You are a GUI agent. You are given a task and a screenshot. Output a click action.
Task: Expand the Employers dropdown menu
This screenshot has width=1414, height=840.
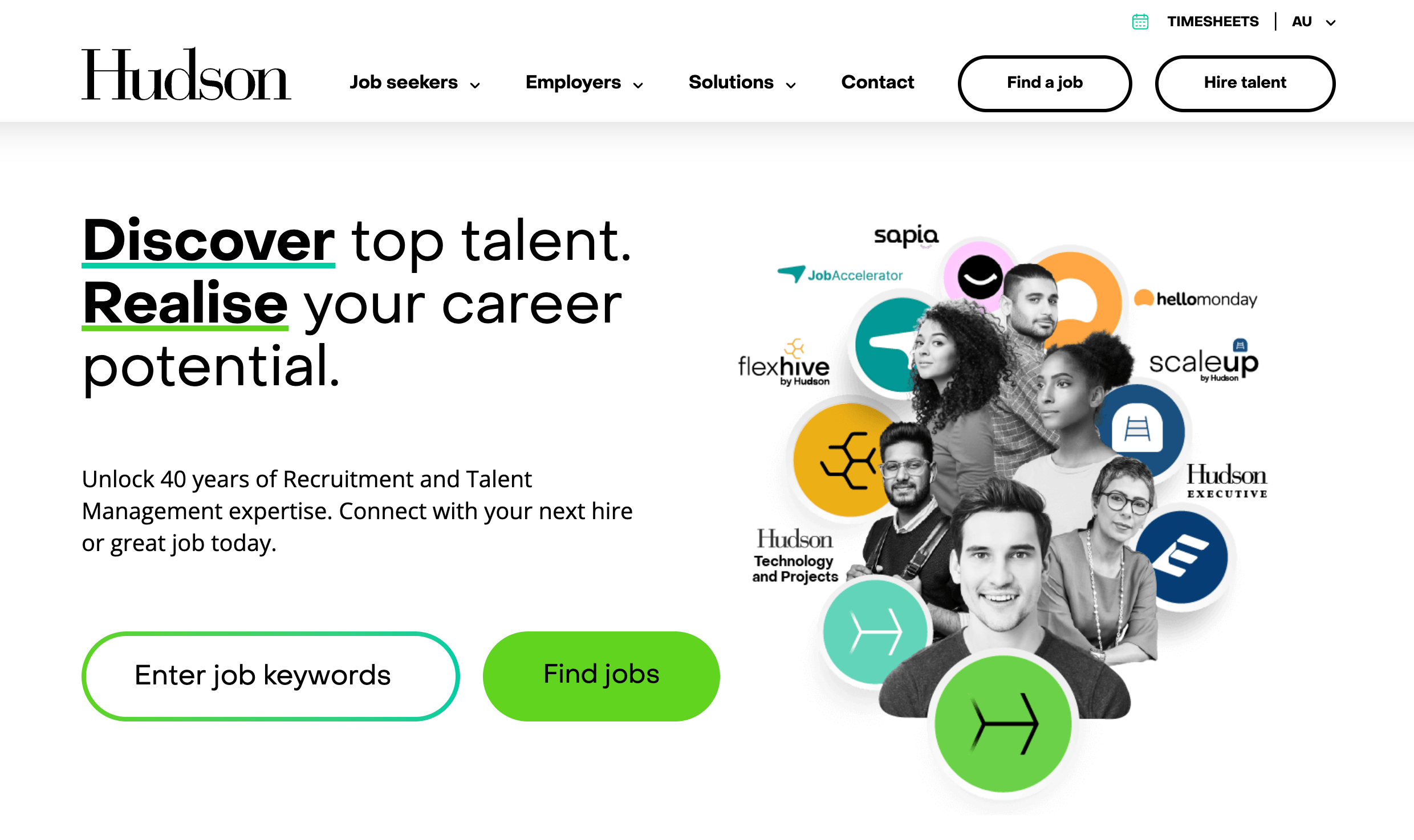coord(584,83)
